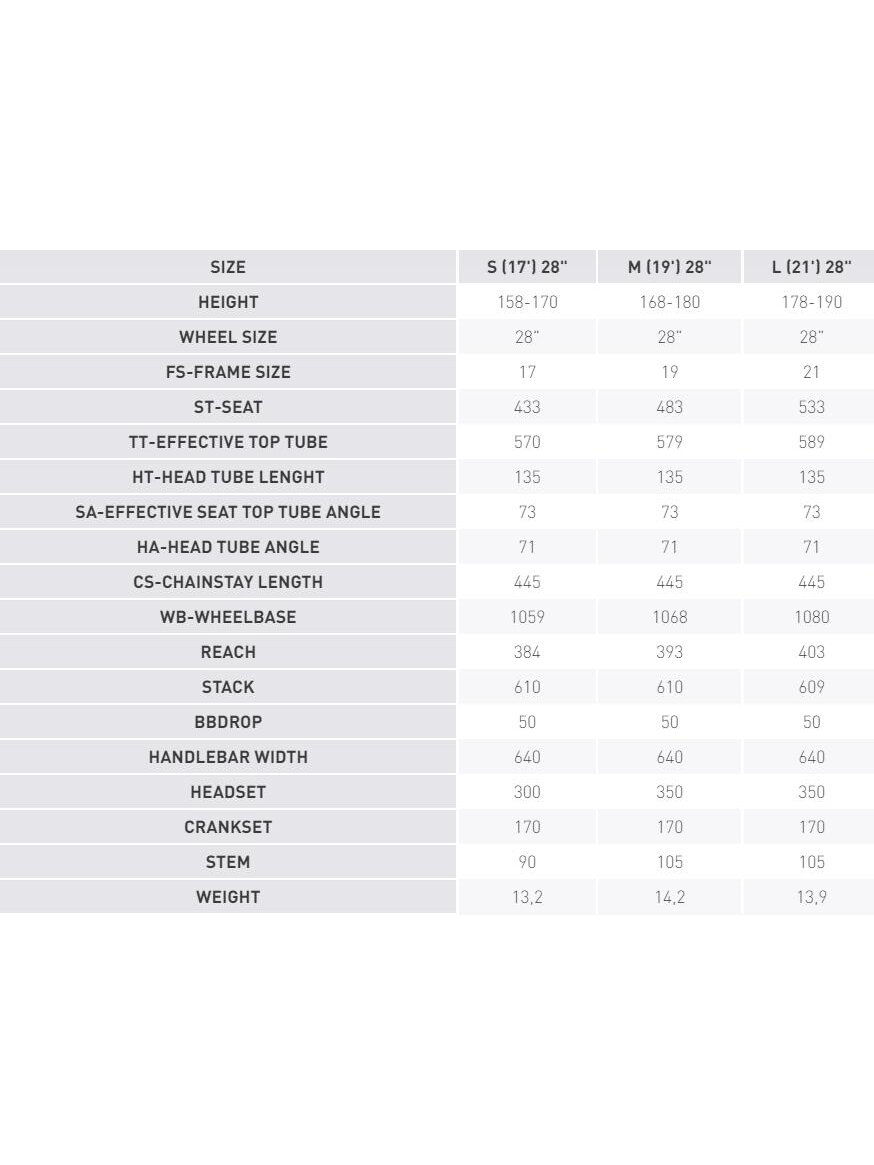
Task: Click the 168-180 height value
Action: click(x=669, y=302)
